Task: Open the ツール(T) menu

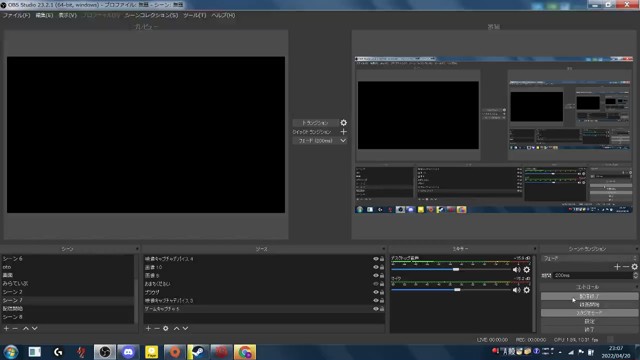Action: click(x=195, y=15)
